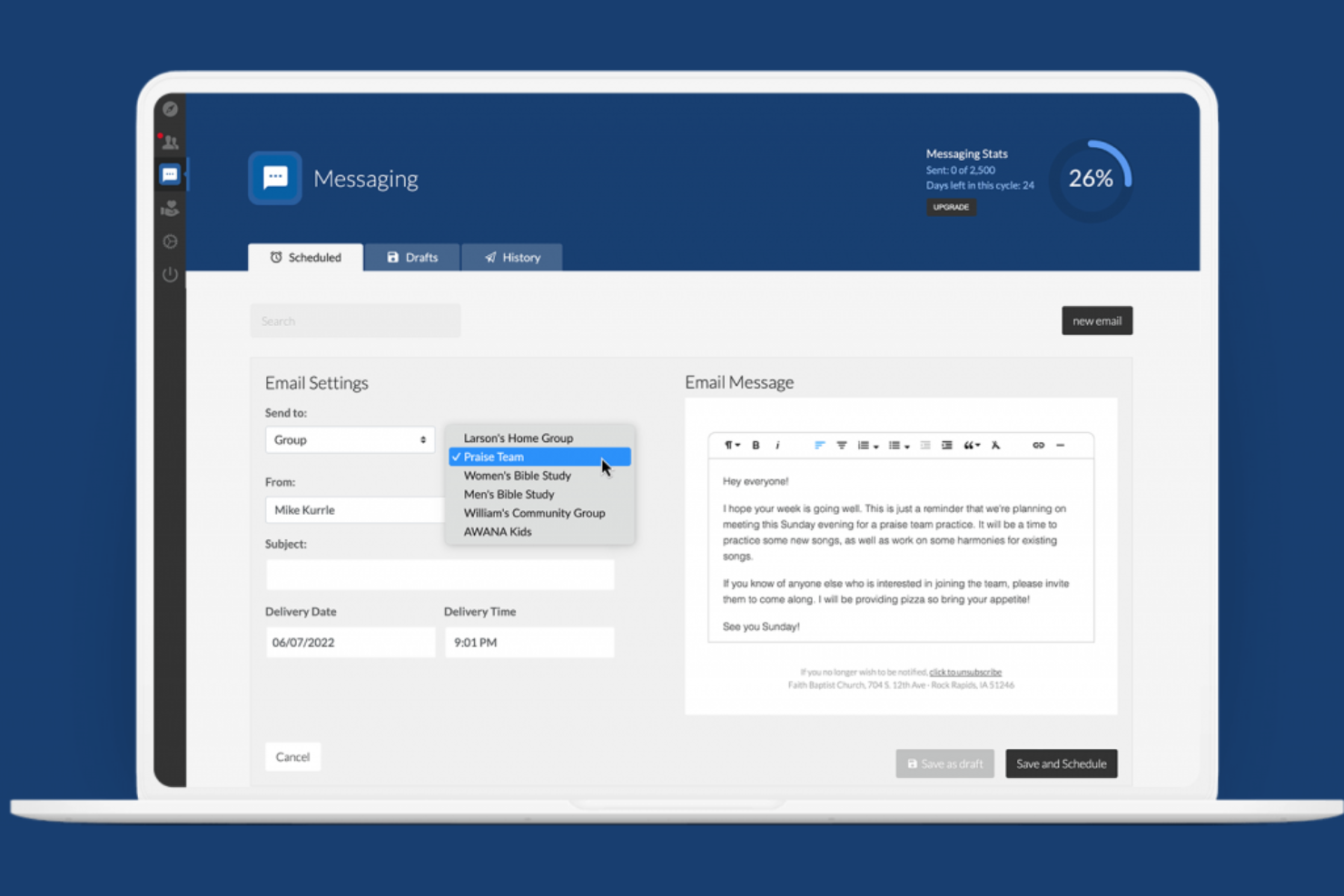The image size is (1344, 896).
Task: Click the Save and Schedule button
Action: coord(1061,763)
